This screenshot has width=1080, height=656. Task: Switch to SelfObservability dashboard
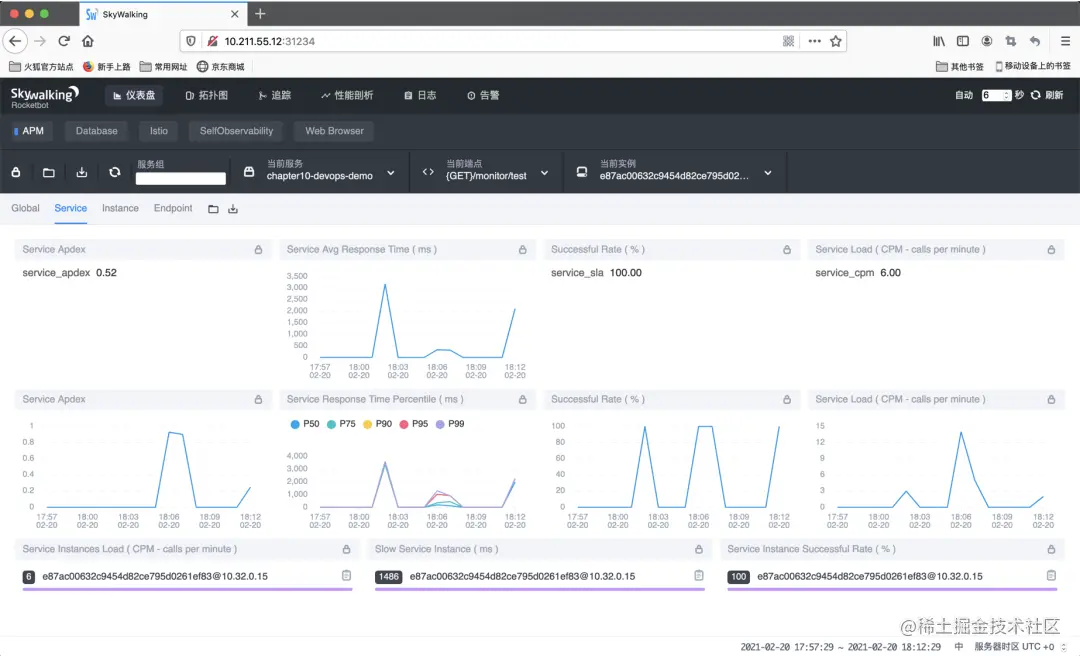(236, 131)
